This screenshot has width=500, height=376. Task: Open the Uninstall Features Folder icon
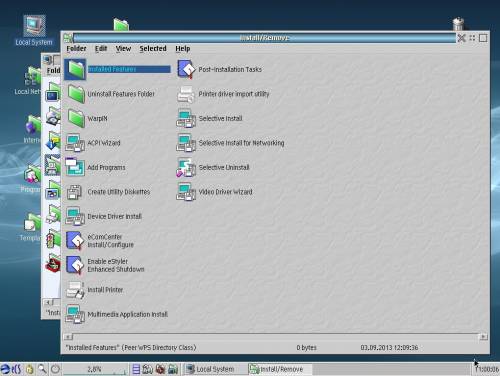[75, 94]
